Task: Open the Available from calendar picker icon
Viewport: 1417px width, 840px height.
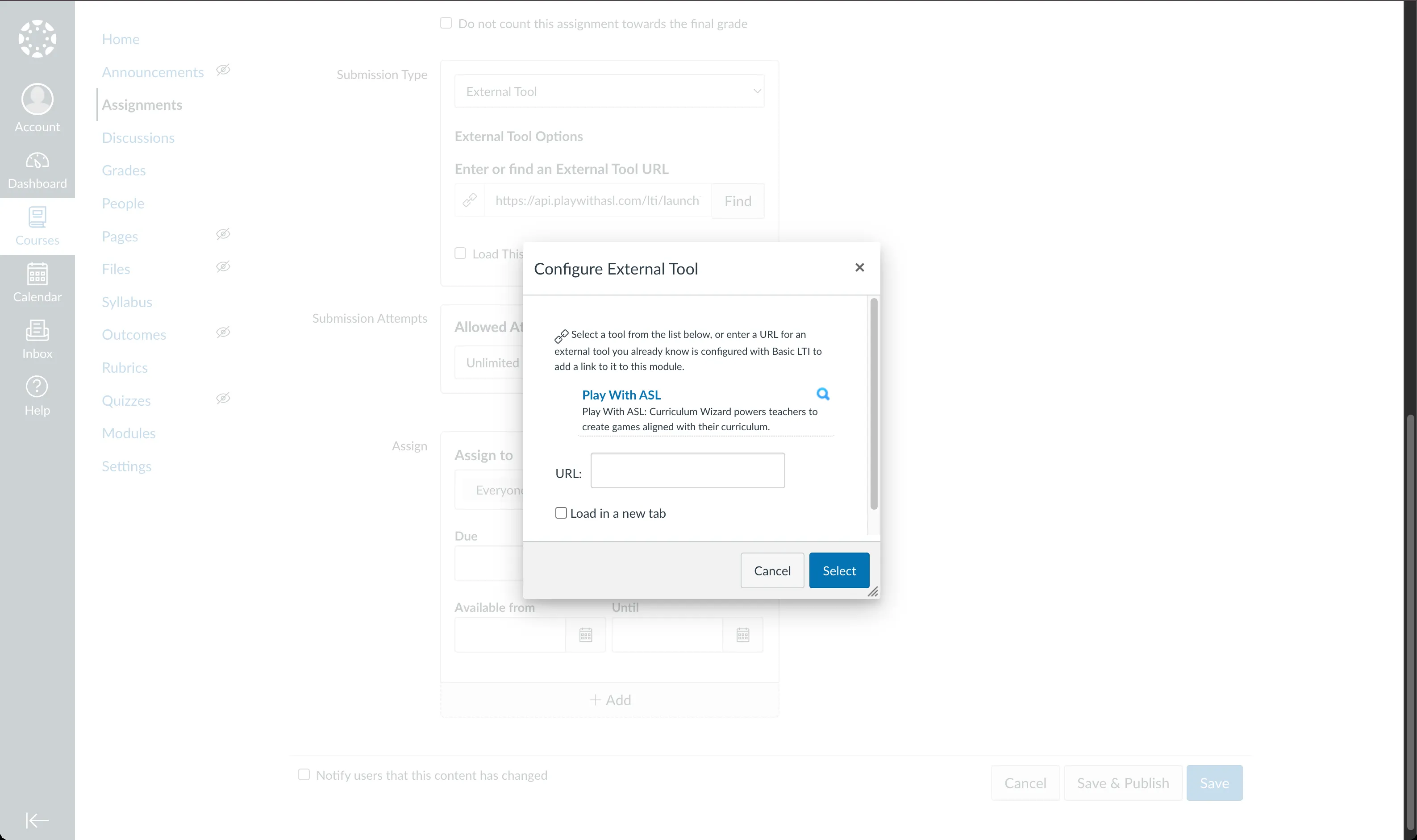Action: [x=586, y=635]
